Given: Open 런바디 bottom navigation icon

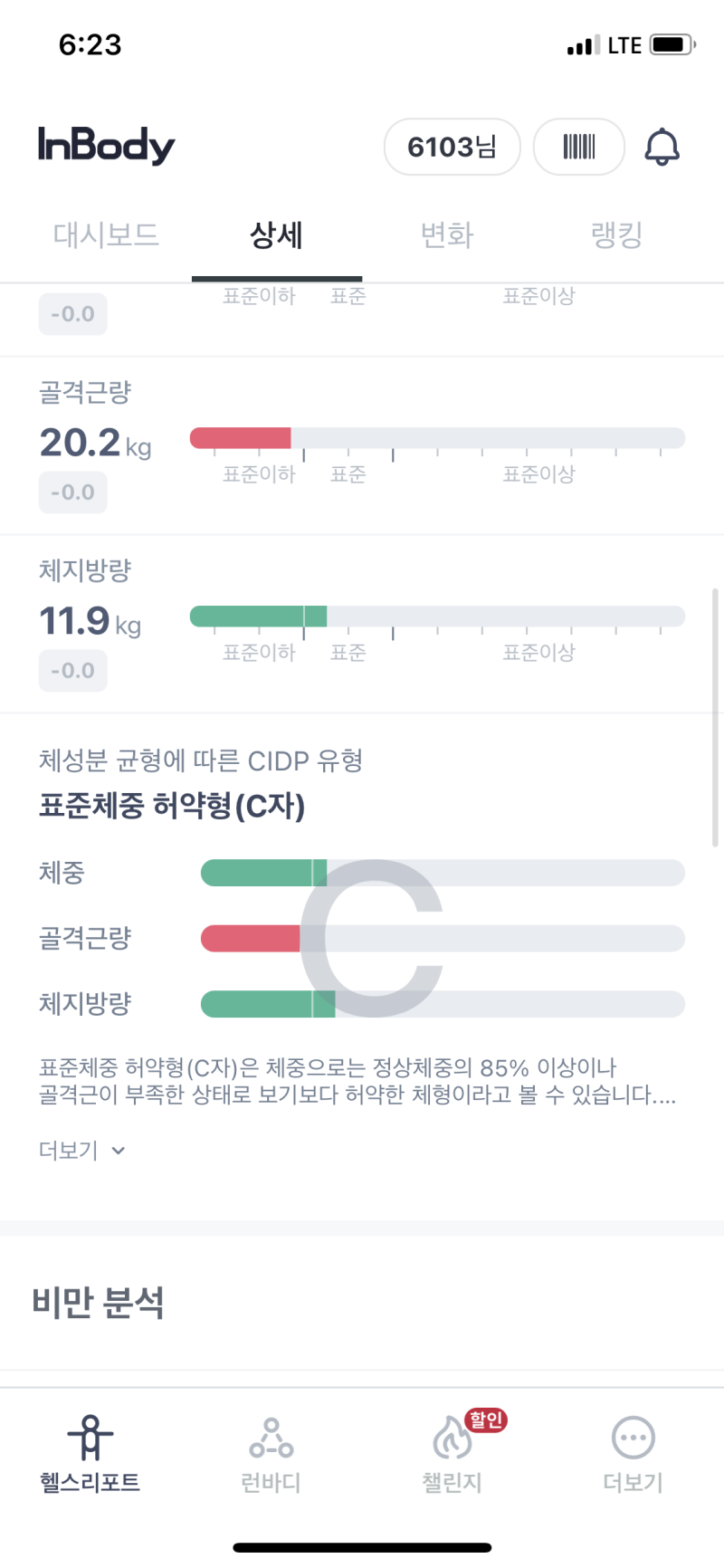Looking at the screenshot, I should click(271, 1438).
